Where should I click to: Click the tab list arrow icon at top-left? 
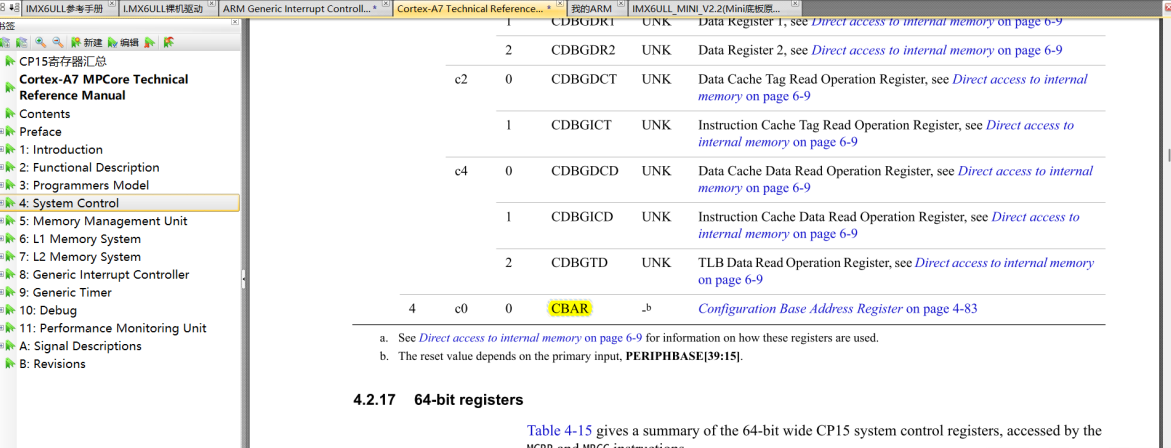click(x=14, y=7)
